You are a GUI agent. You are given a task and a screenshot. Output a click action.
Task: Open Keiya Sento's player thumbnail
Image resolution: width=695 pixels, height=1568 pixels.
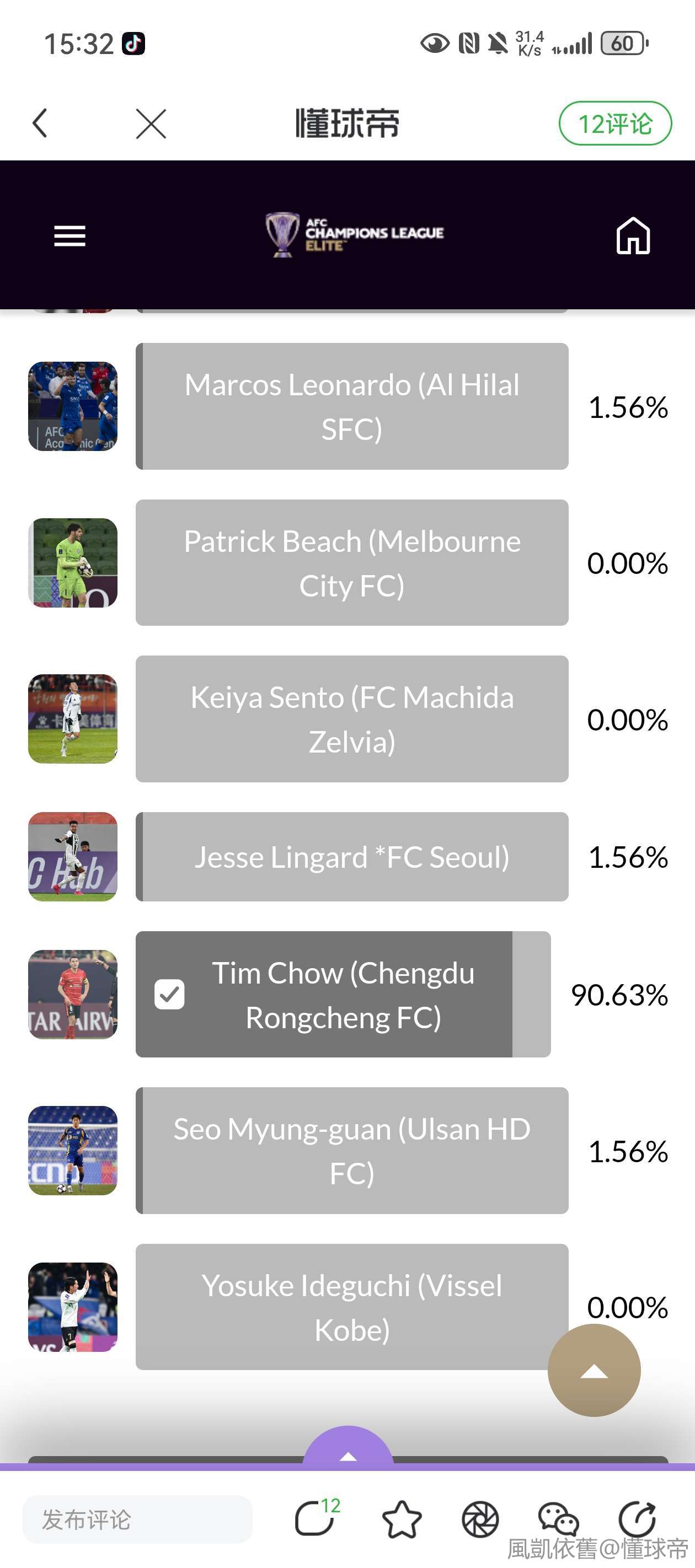73,719
